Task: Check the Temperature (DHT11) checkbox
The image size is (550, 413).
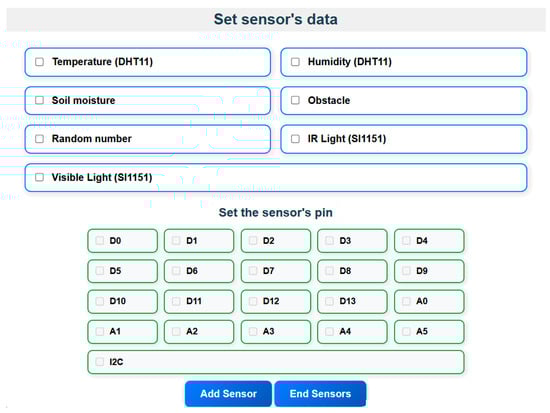Action: point(40,62)
